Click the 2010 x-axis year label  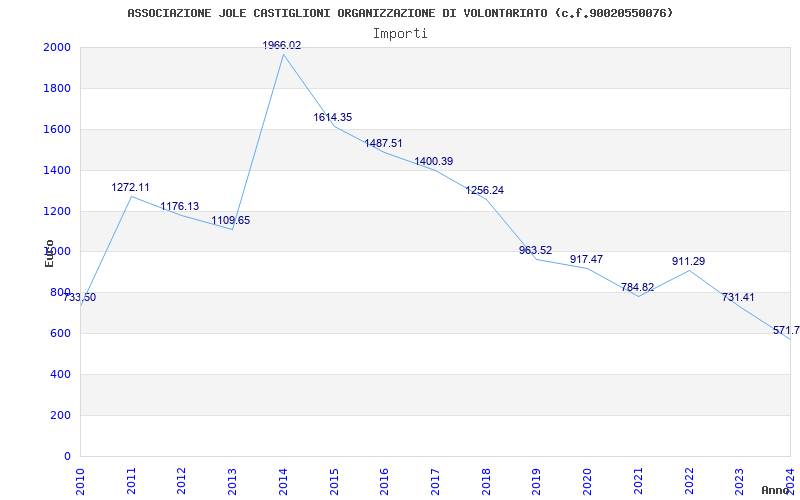coord(80,481)
